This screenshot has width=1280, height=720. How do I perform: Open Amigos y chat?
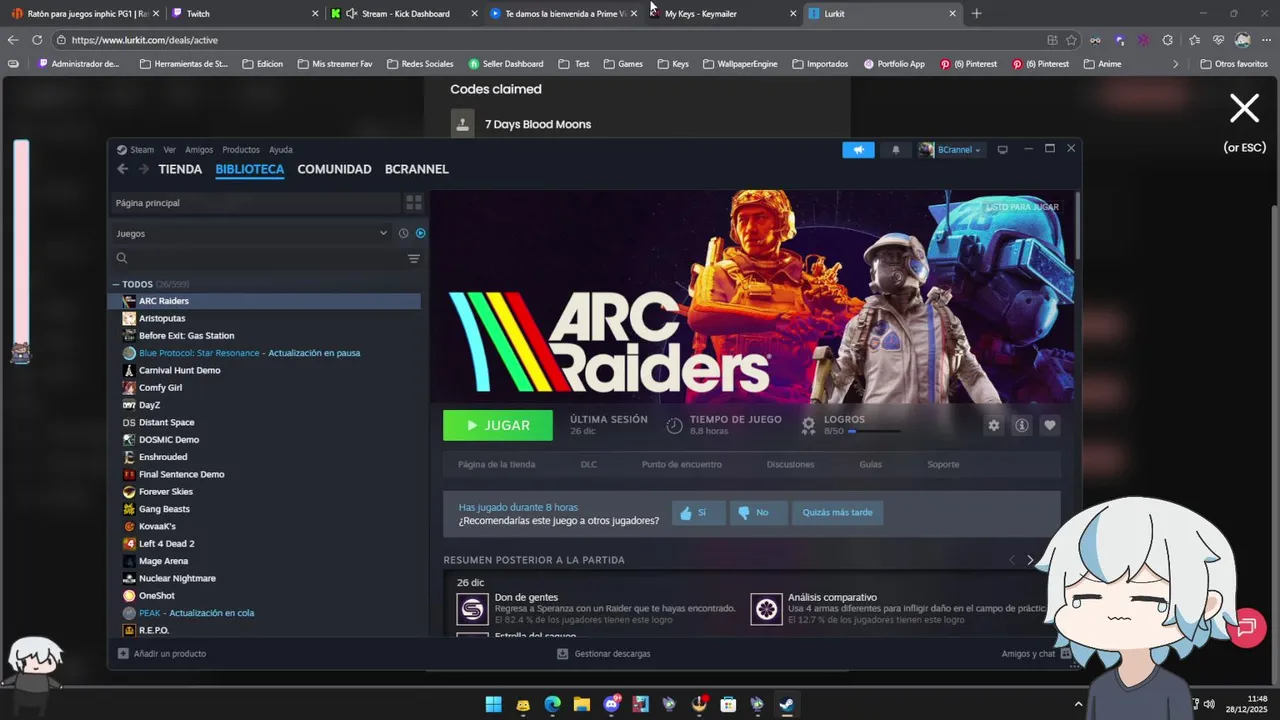click(x=1036, y=654)
